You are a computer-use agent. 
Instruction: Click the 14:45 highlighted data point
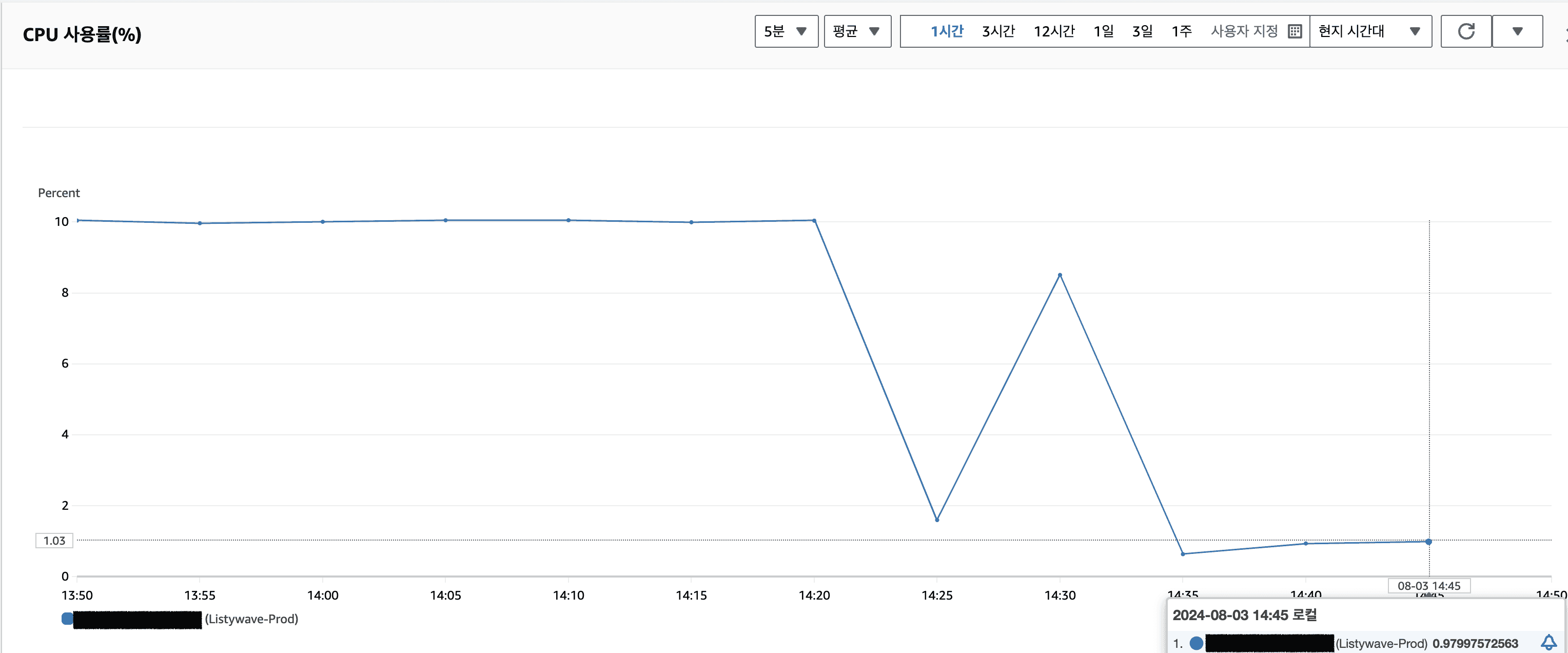(x=1428, y=542)
